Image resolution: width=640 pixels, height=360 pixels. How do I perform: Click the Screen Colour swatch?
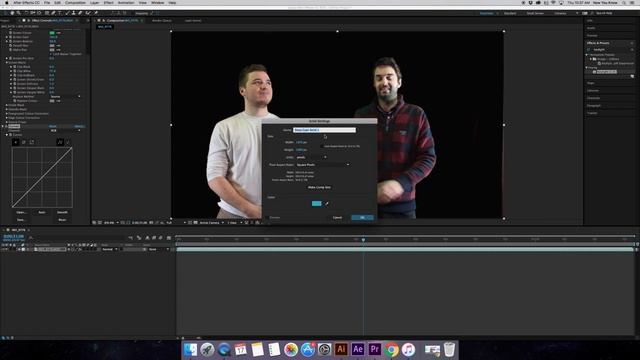coord(52,33)
